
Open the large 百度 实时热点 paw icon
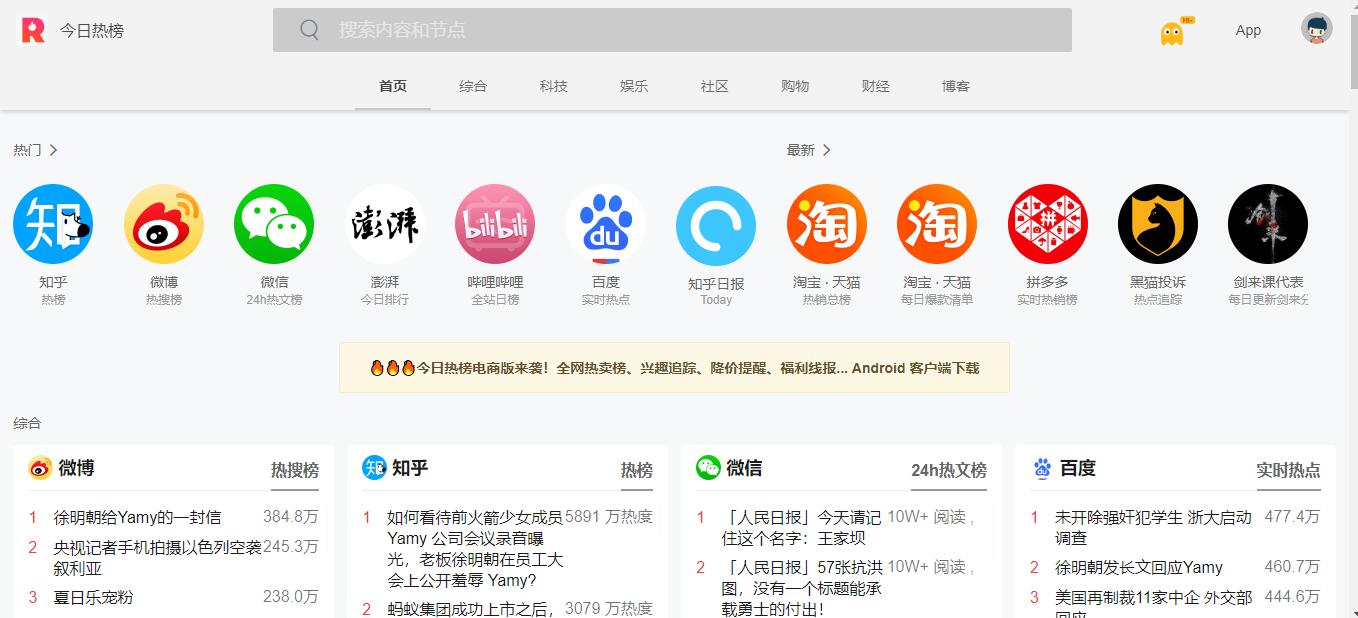tap(606, 224)
